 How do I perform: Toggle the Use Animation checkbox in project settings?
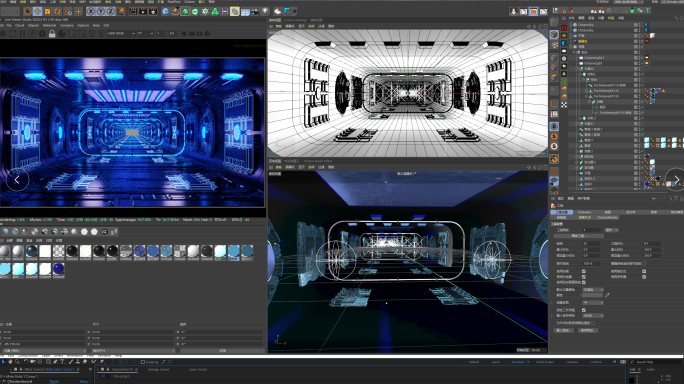[584, 271]
